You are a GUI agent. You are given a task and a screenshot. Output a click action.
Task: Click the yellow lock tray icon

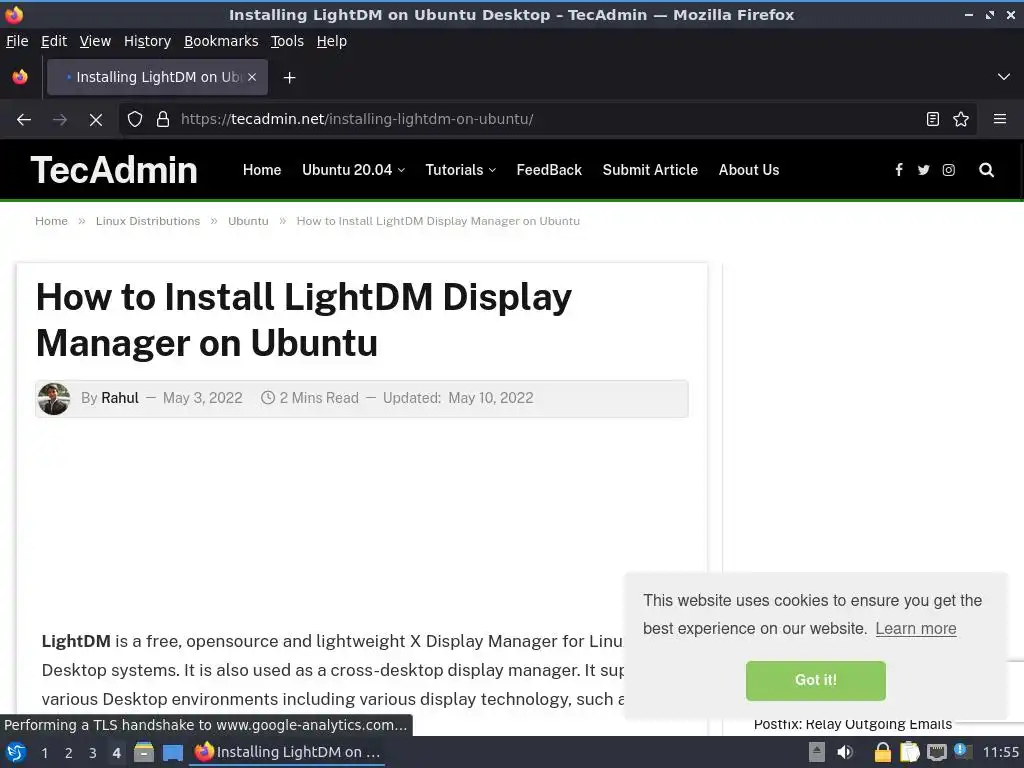[882, 752]
